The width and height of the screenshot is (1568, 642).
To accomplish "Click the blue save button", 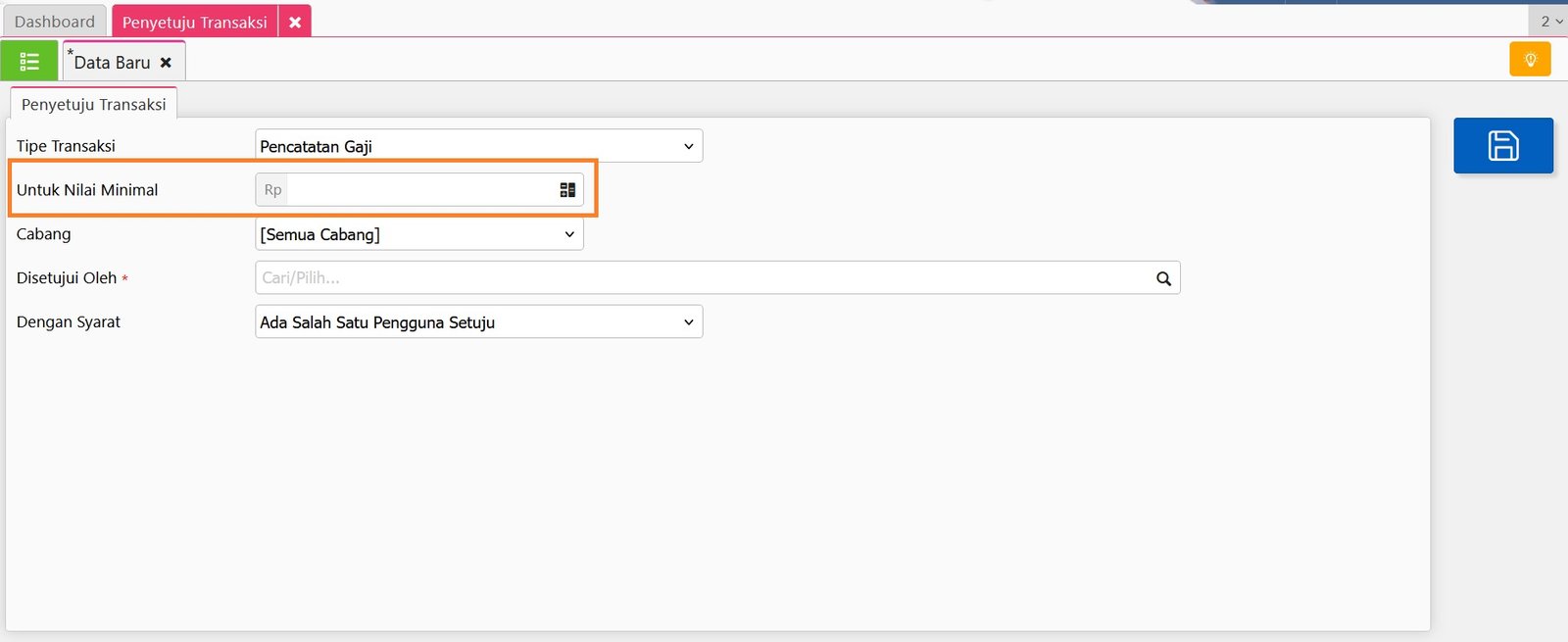I will (1502, 146).
